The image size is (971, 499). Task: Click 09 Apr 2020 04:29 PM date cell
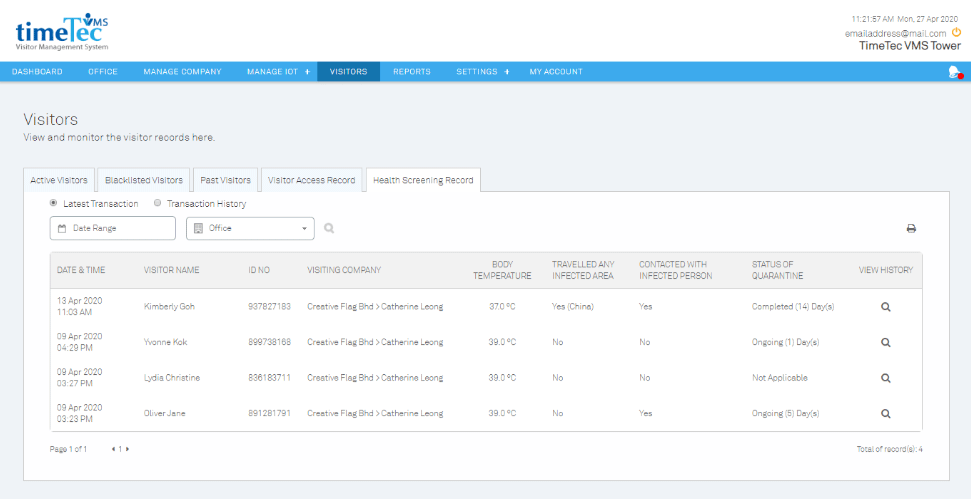(x=79, y=342)
